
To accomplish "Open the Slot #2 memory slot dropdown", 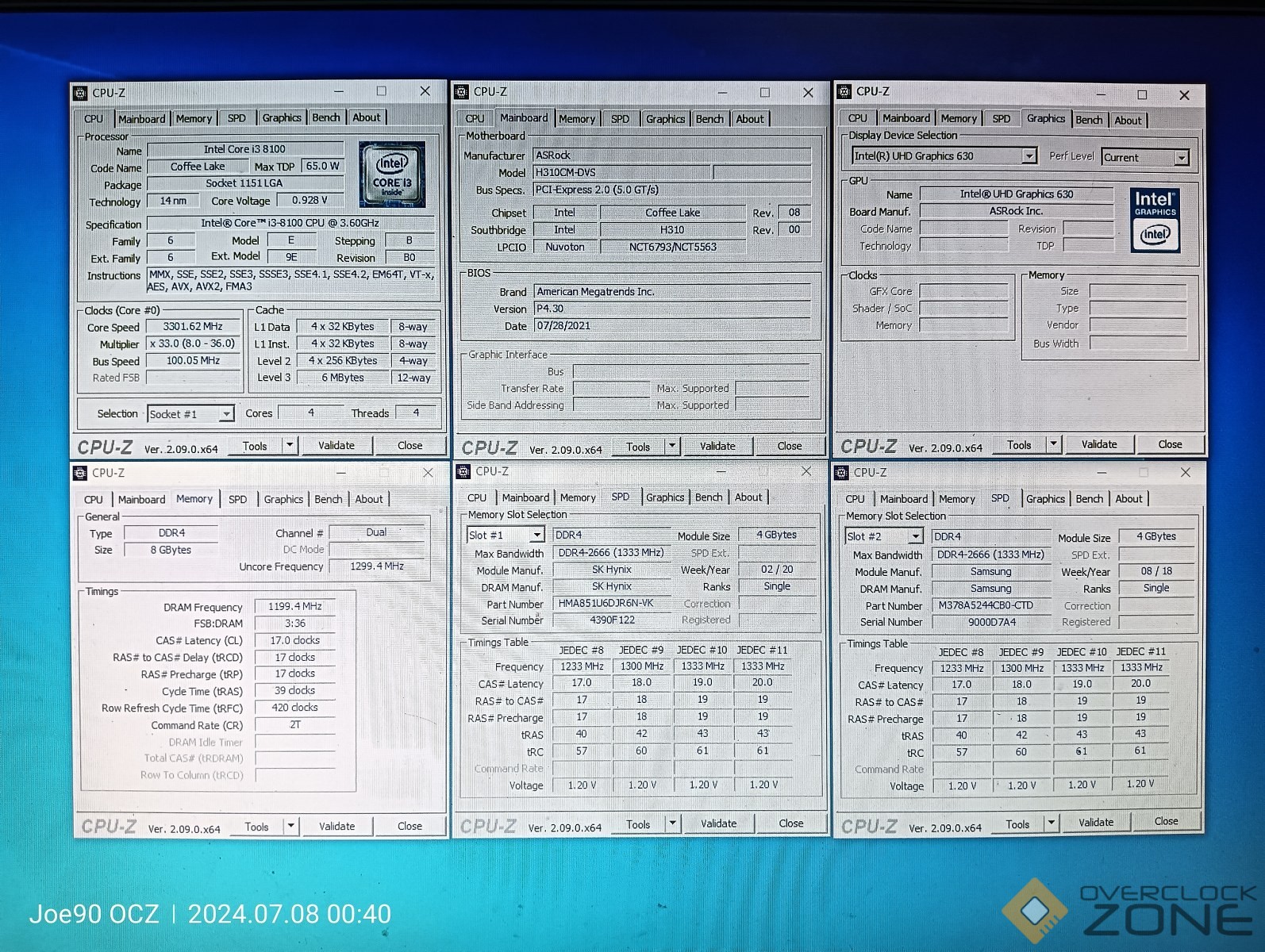I will [916, 536].
